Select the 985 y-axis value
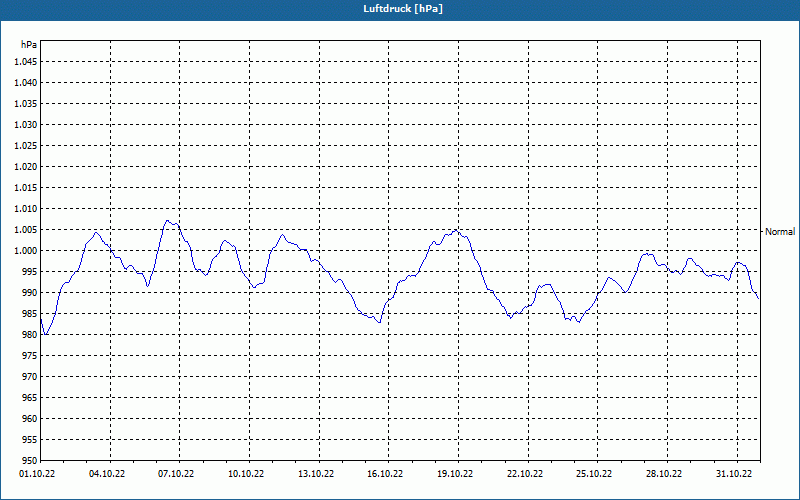This screenshot has height=500, width=800. point(30,314)
